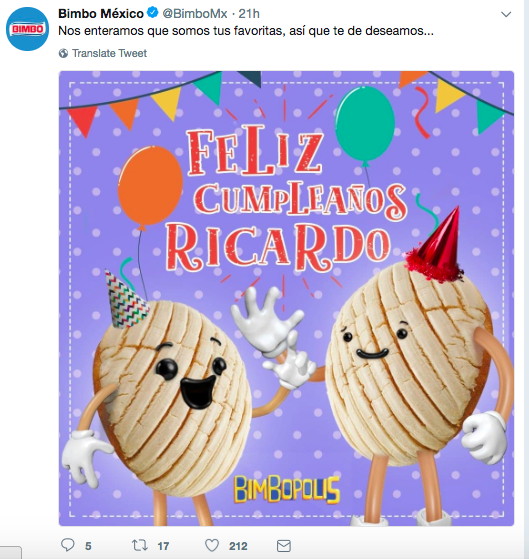Screen dimensions: 529x559
Task: Send tweet via envelope message icon
Action: 284,546
